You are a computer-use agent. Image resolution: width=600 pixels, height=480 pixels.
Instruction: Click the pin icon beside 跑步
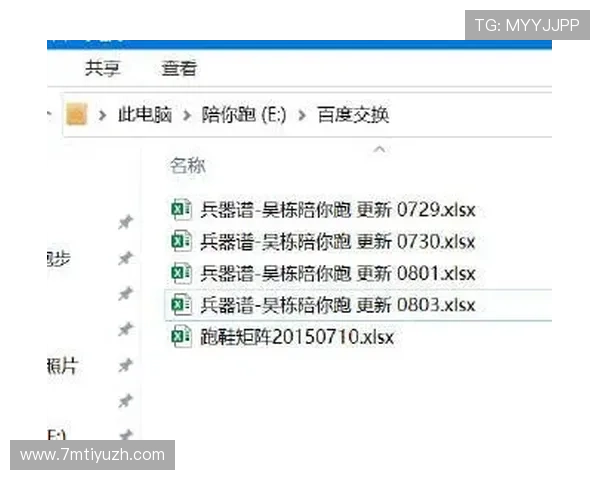point(126,258)
